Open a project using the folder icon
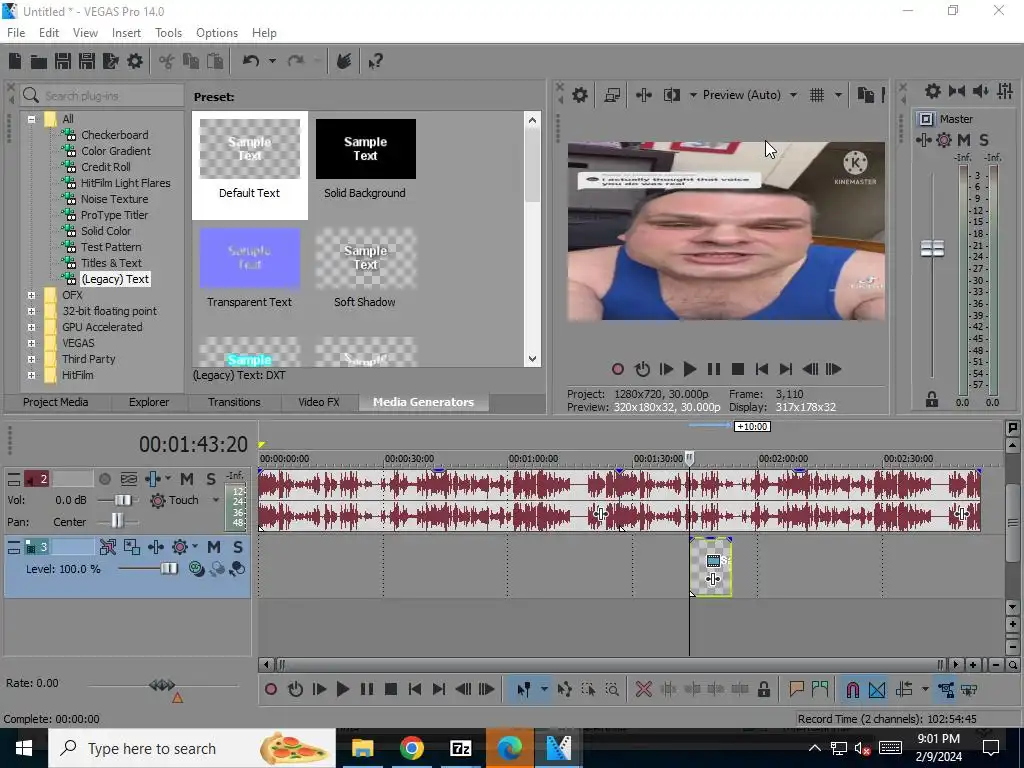Viewport: 1024px width, 768px height. point(39,61)
